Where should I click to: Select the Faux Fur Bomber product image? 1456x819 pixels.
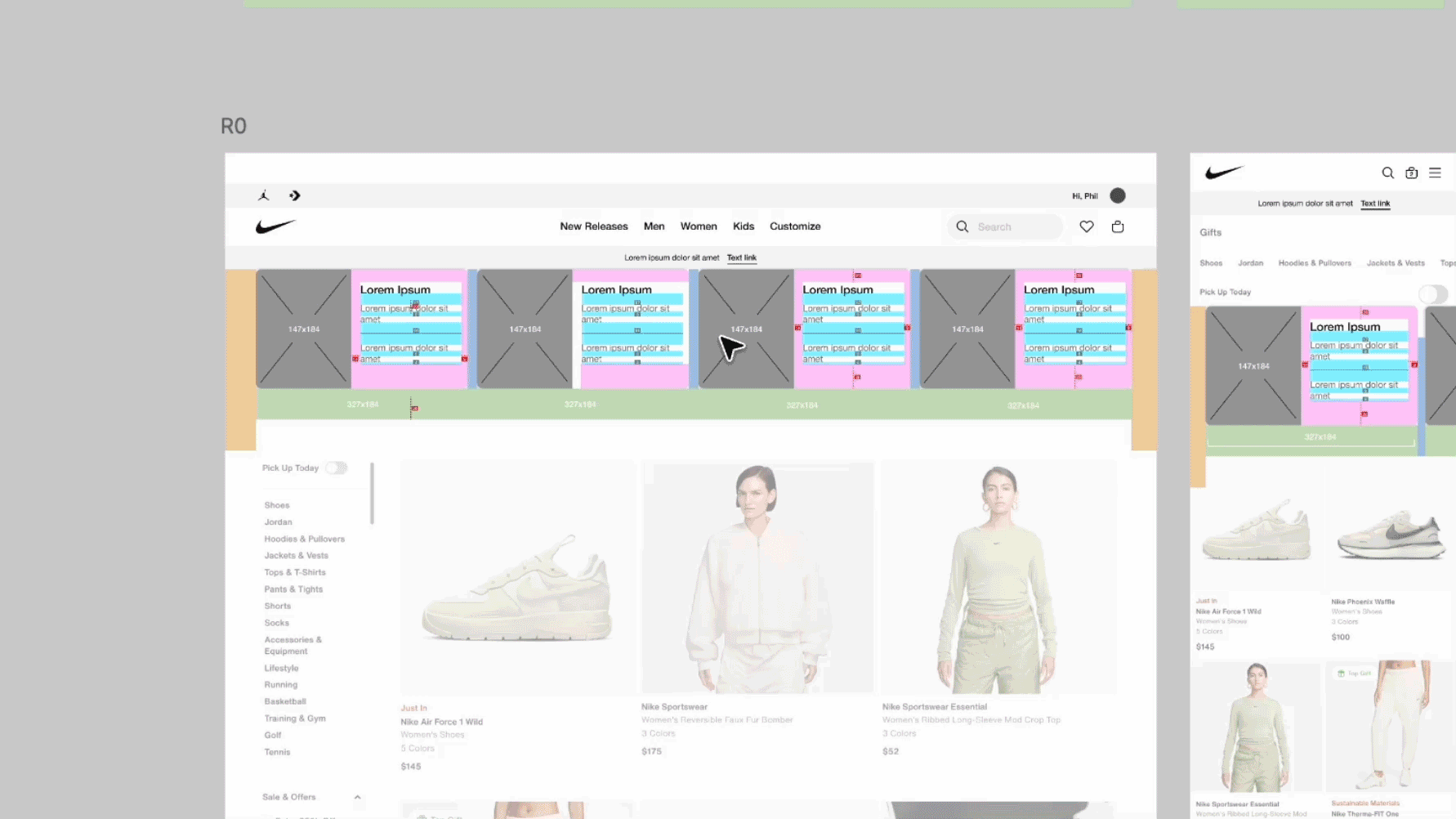point(757,578)
